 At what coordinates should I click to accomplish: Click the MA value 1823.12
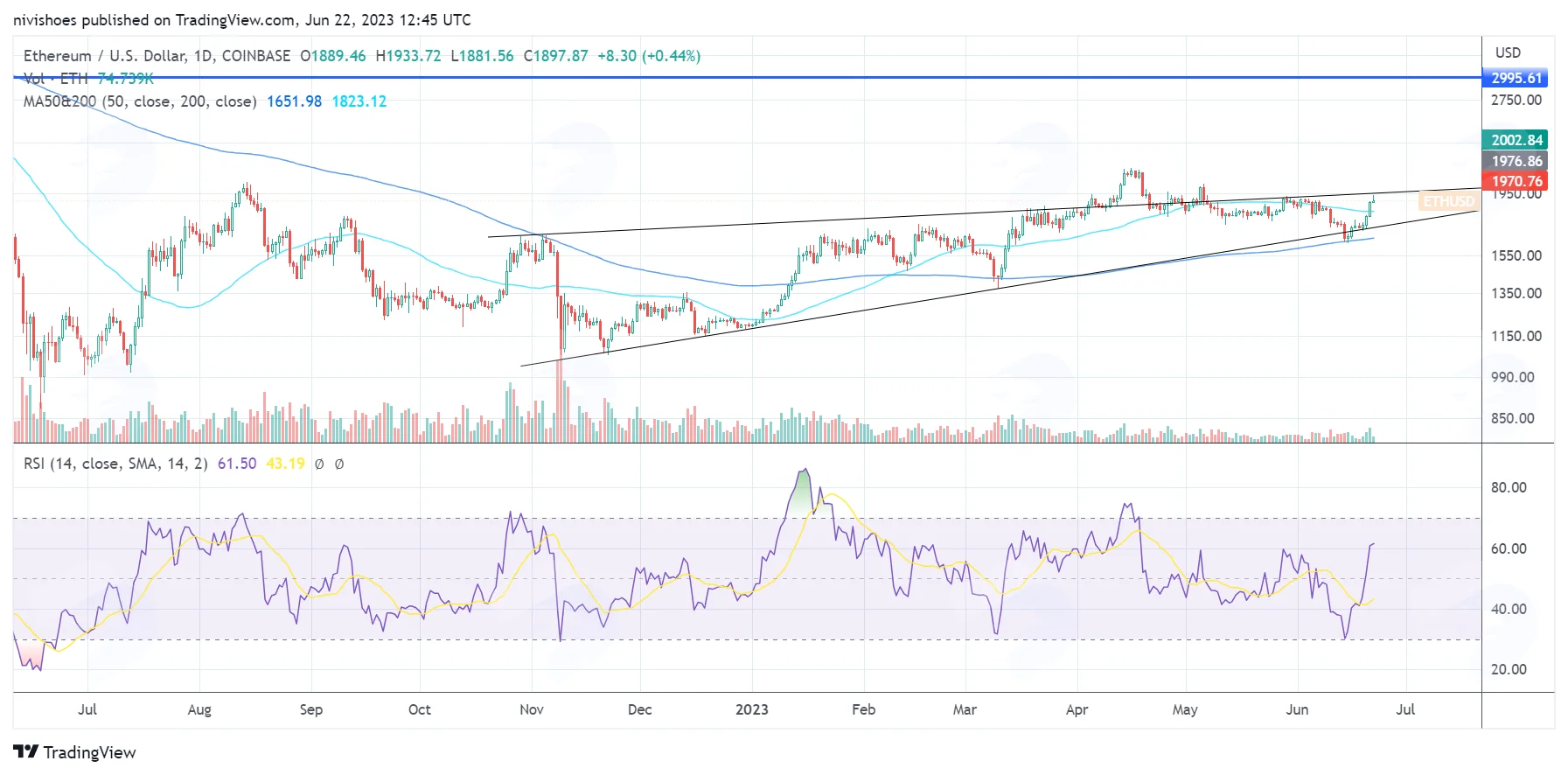click(359, 101)
